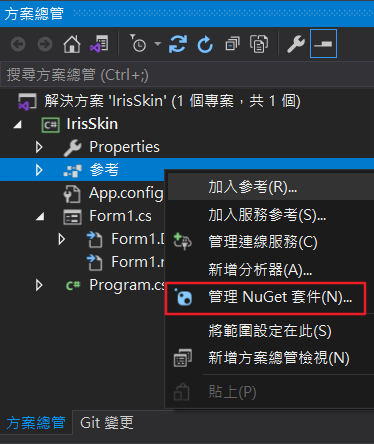Expand the Form1.Designer child node

(62, 239)
